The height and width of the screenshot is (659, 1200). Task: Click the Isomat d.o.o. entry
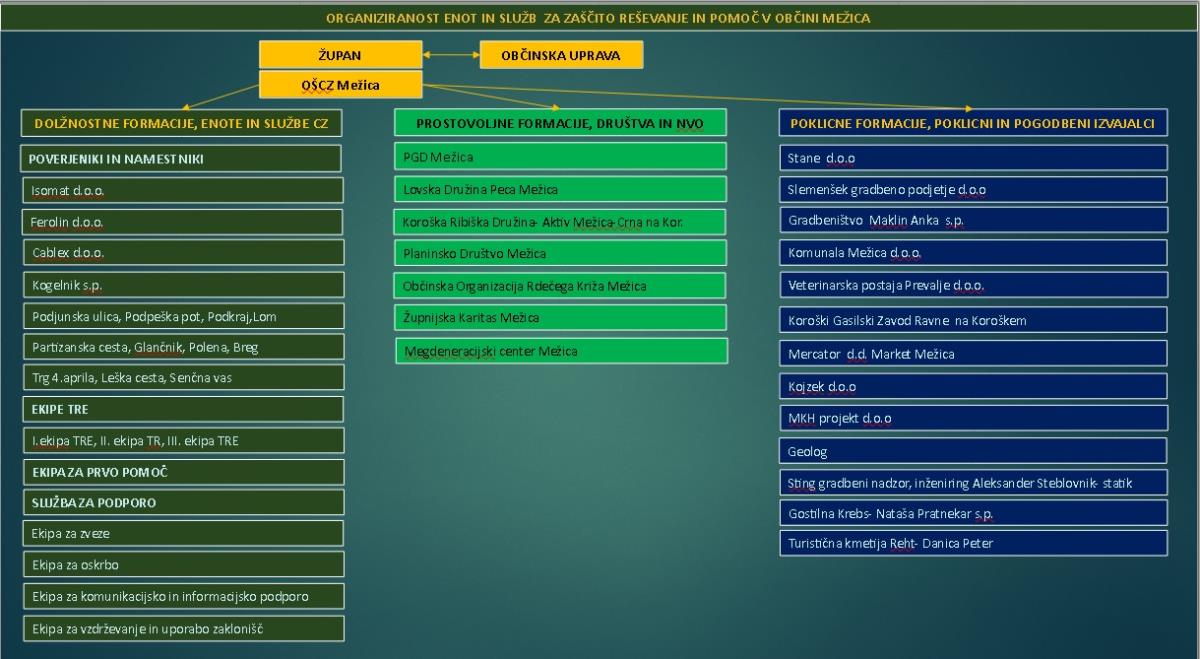coord(183,190)
